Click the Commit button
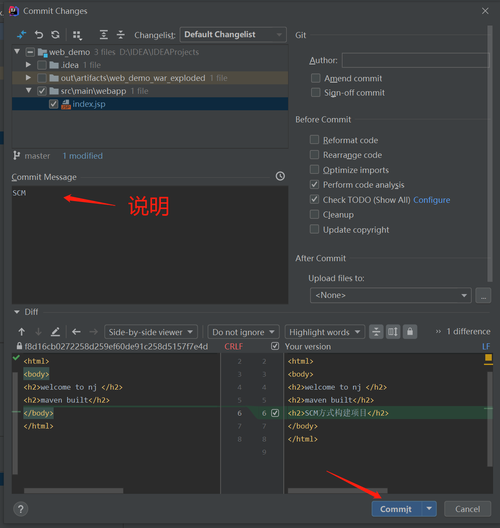The height and width of the screenshot is (528, 500). click(396, 509)
